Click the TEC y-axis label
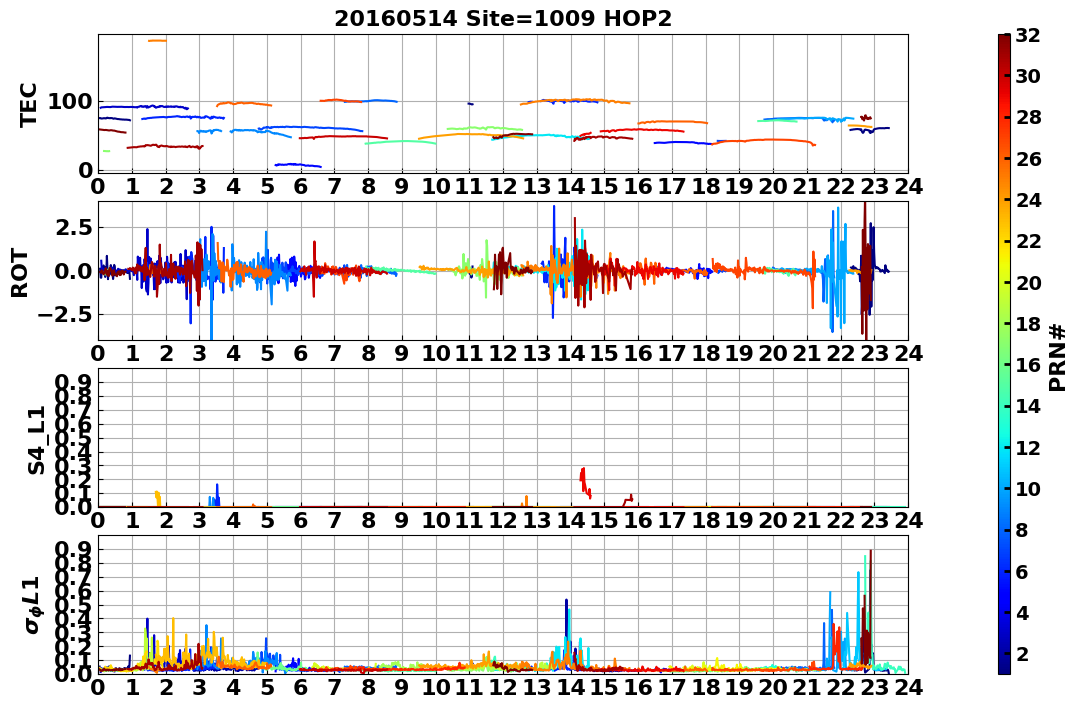This screenshot has width=1077, height=709. 28,104
